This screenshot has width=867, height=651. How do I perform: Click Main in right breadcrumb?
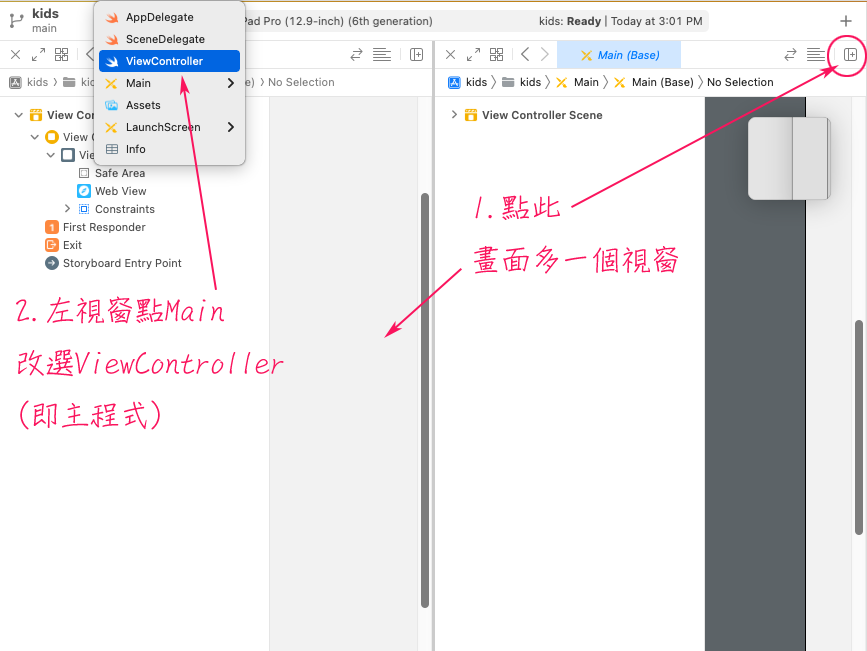click(x=577, y=82)
